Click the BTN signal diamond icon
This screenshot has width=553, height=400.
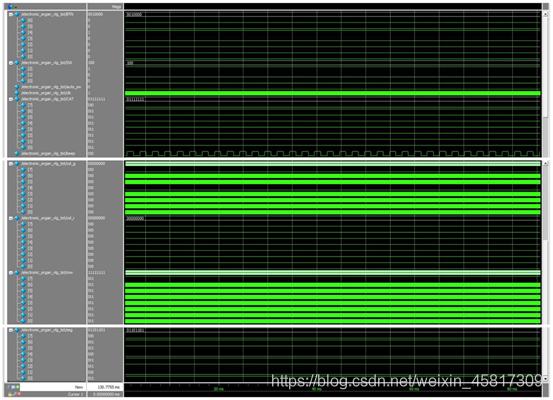pyautogui.click(x=17, y=14)
